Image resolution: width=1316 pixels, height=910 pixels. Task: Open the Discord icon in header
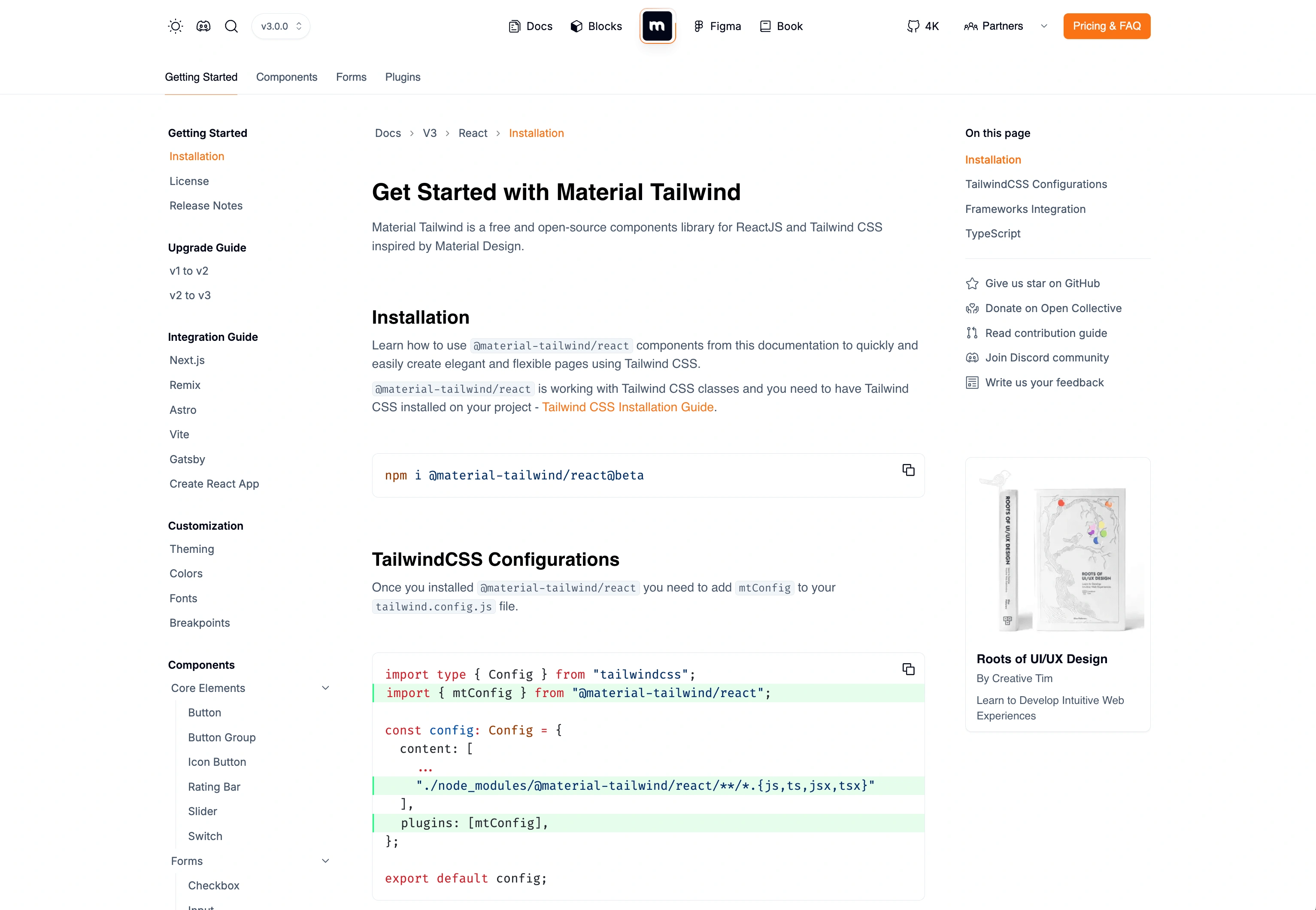(x=203, y=26)
